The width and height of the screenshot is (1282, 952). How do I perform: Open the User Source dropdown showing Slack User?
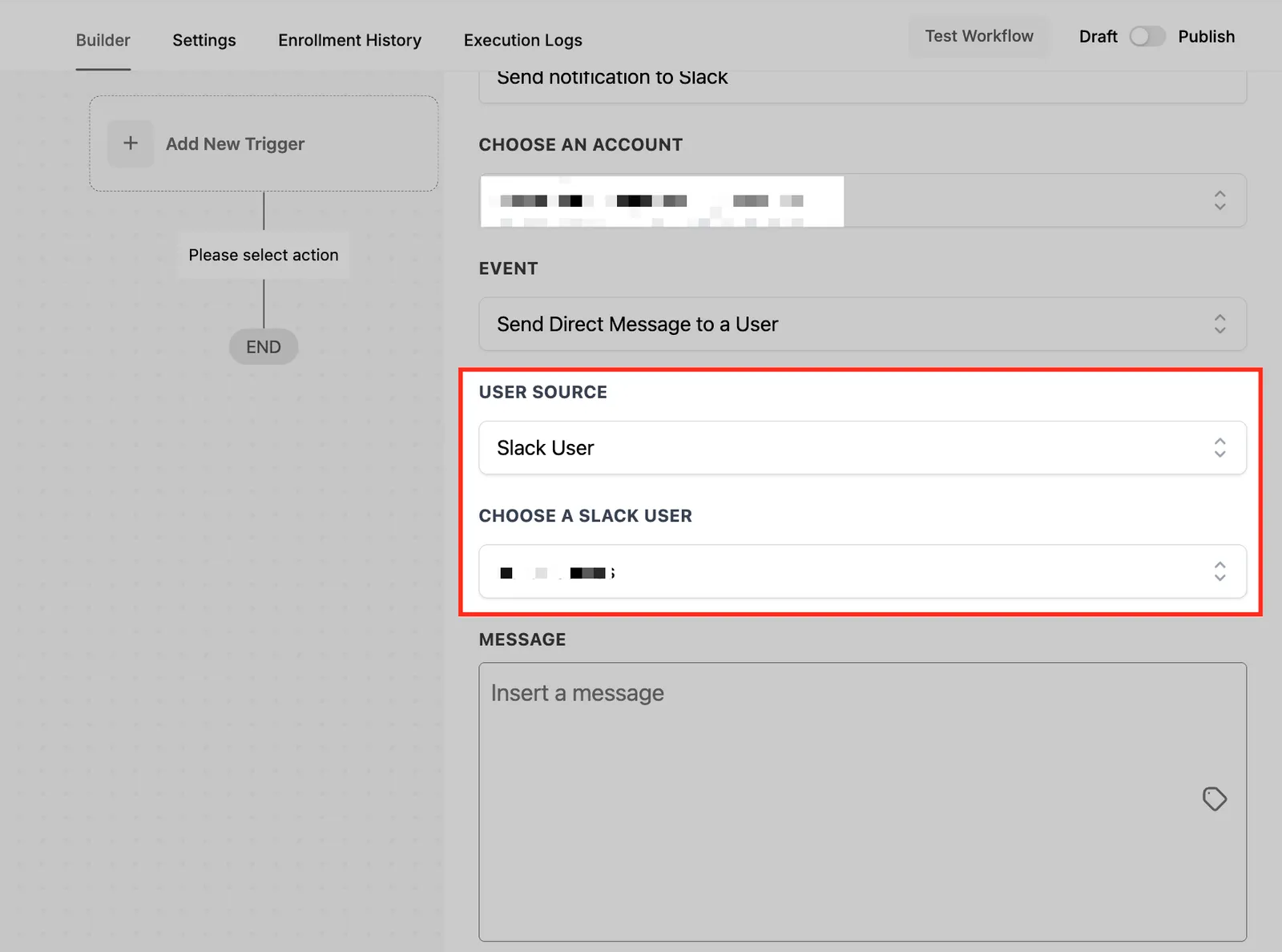click(x=862, y=447)
